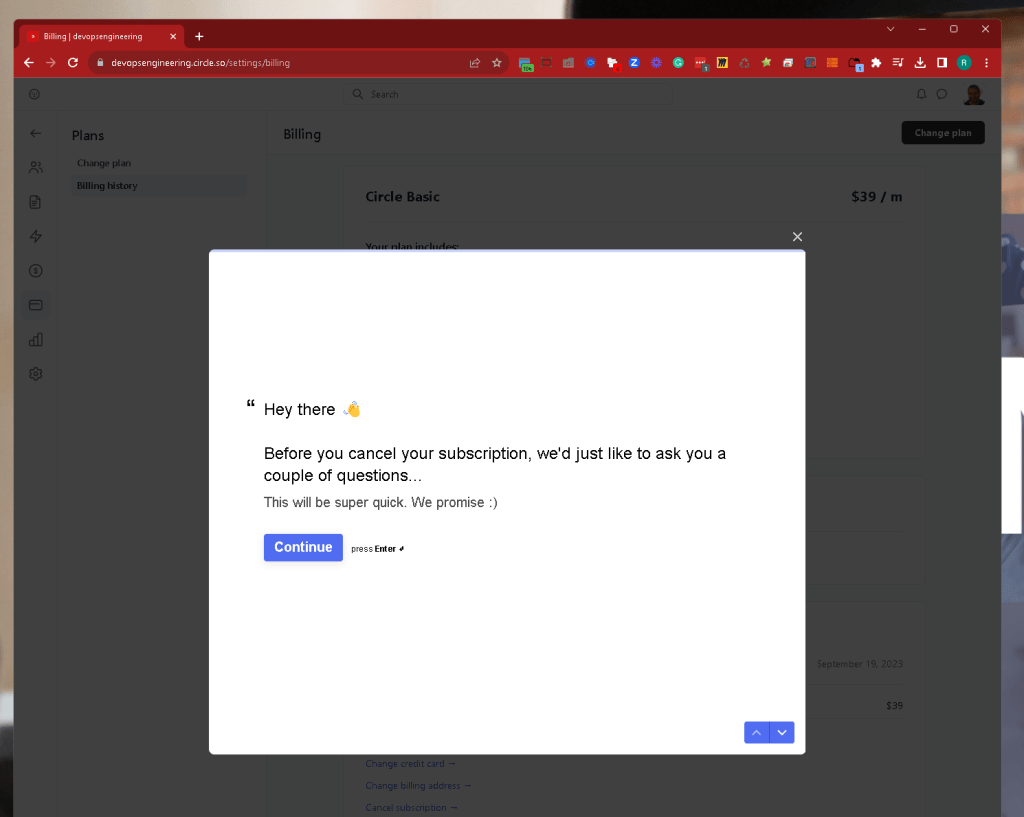Viewport: 1024px width, 817px height.
Task: Select the Billing | devopsengineering tab
Action: point(102,37)
